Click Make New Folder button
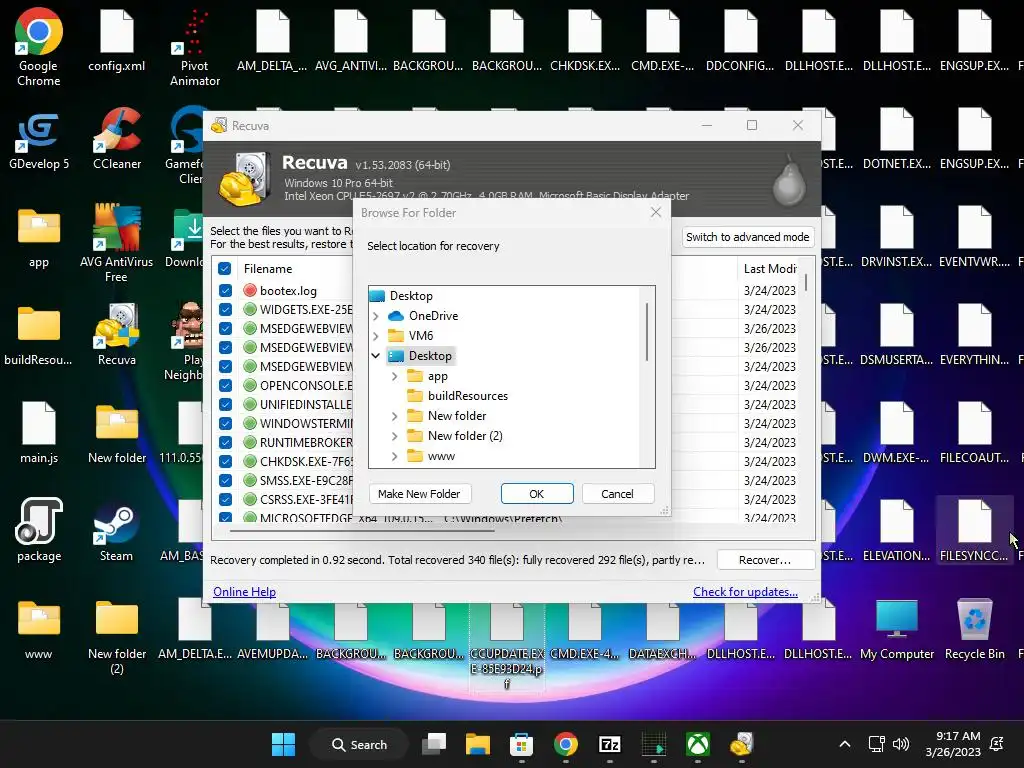The image size is (1024, 768). click(x=419, y=494)
